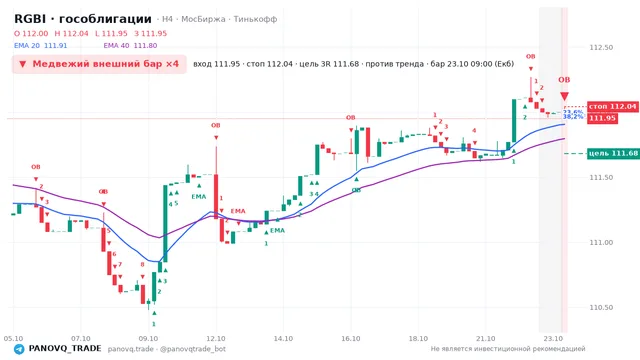Click the 12.10 date label
Screen dimensions: 640x360
(x=216, y=339)
